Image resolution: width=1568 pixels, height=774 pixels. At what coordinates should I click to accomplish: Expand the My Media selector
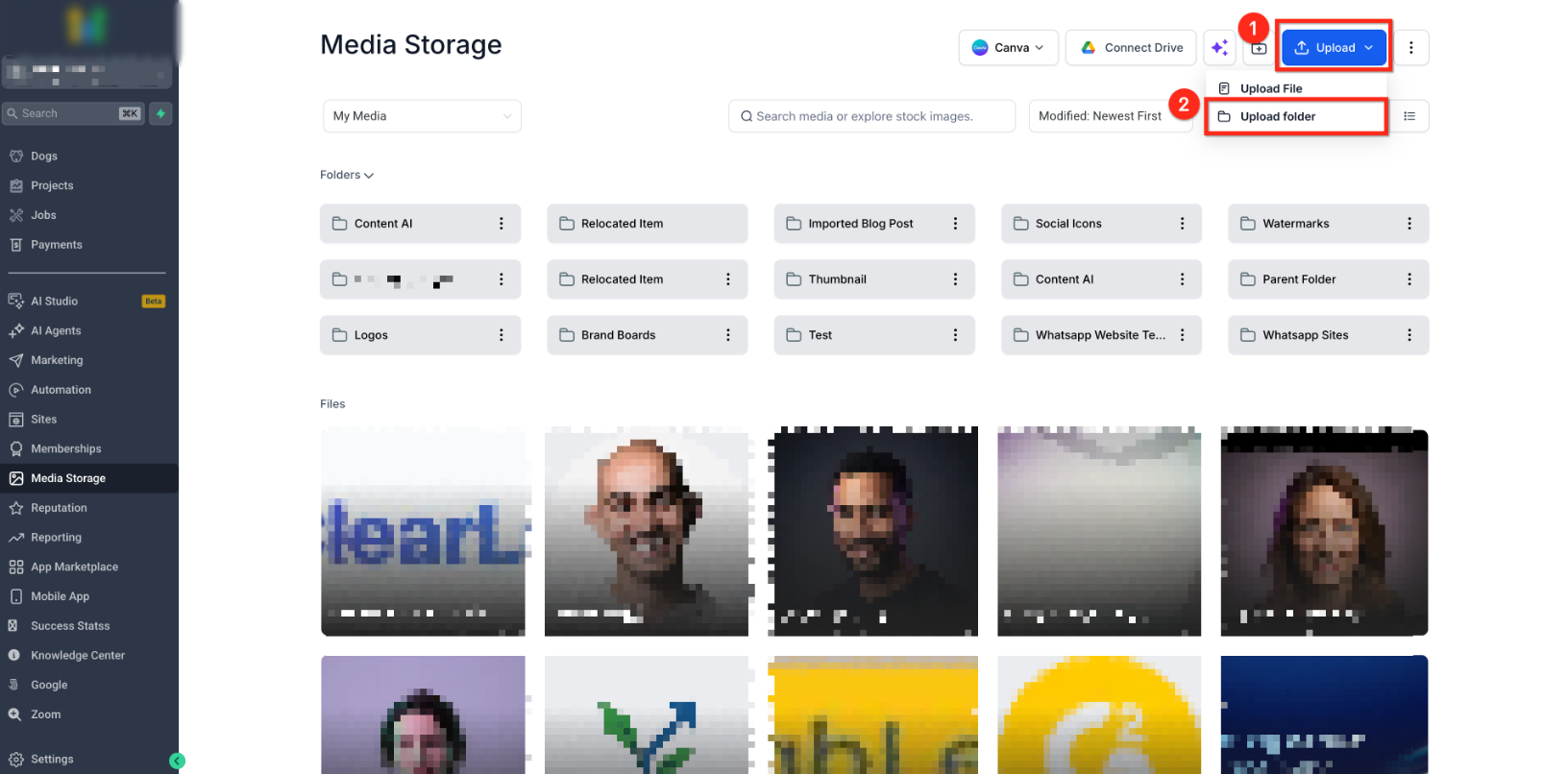click(422, 116)
